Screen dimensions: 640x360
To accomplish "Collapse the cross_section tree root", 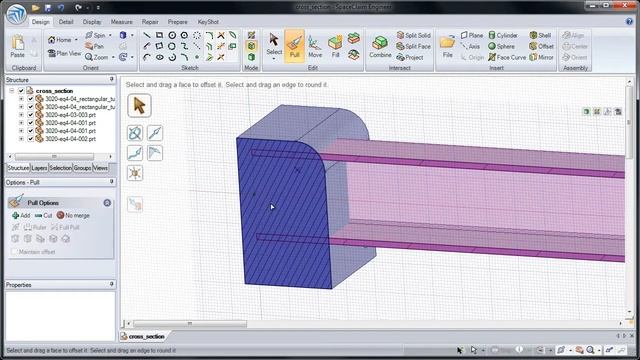I will click(12, 91).
